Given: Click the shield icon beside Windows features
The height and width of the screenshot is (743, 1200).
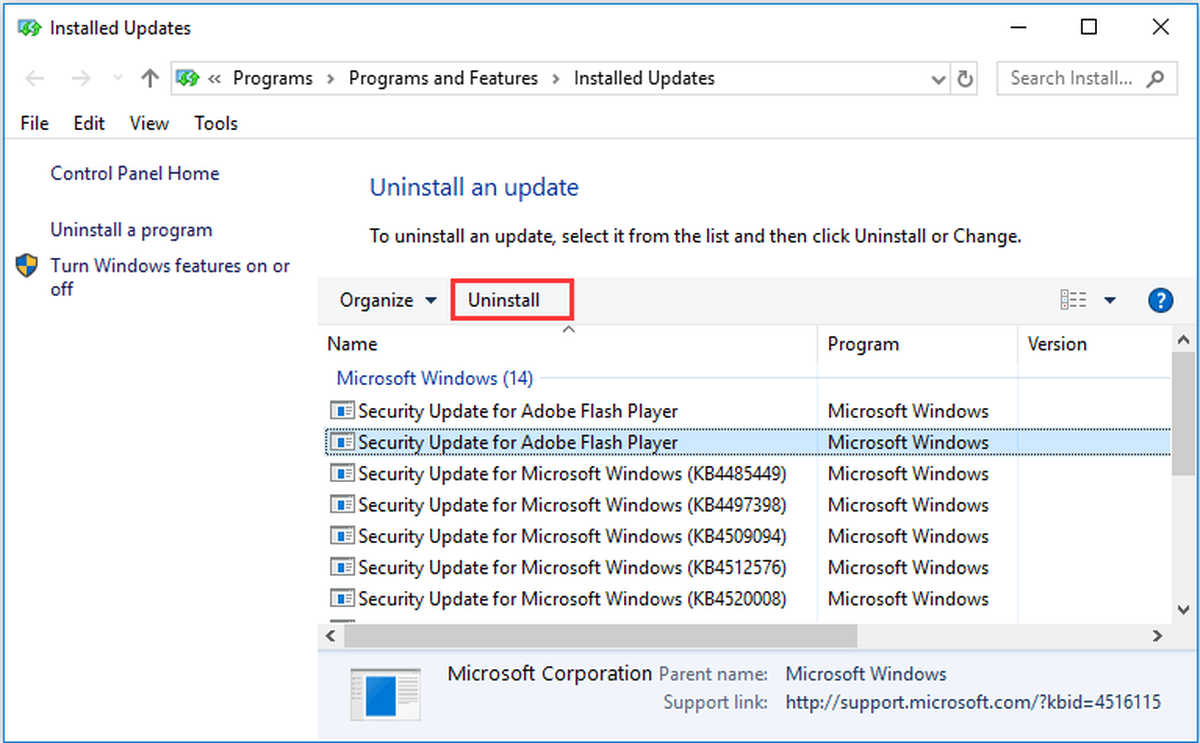Looking at the screenshot, I should (27, 265).
